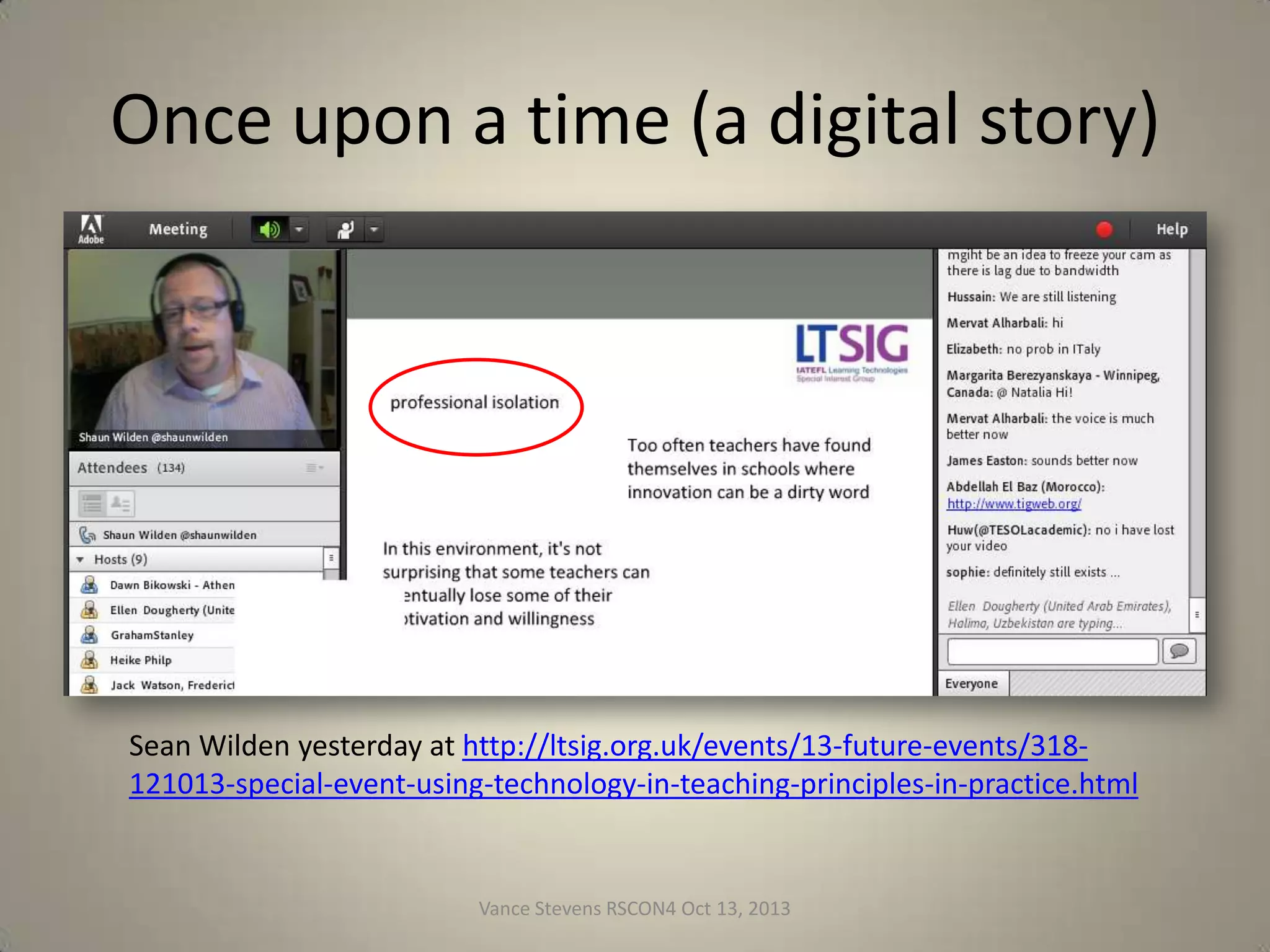This screenshot has width=1270, height=952.
Task: Click the 'Too often teachers have found' paragraph
Action: click(748, 469)
